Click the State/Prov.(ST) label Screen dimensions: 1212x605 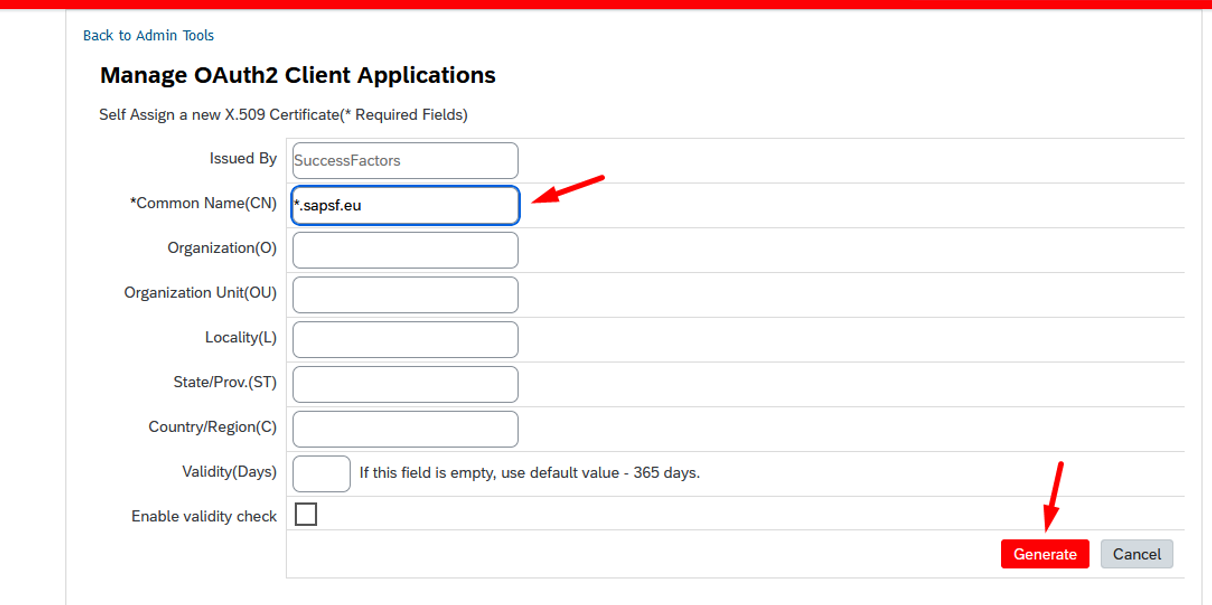tap(225, 382)
